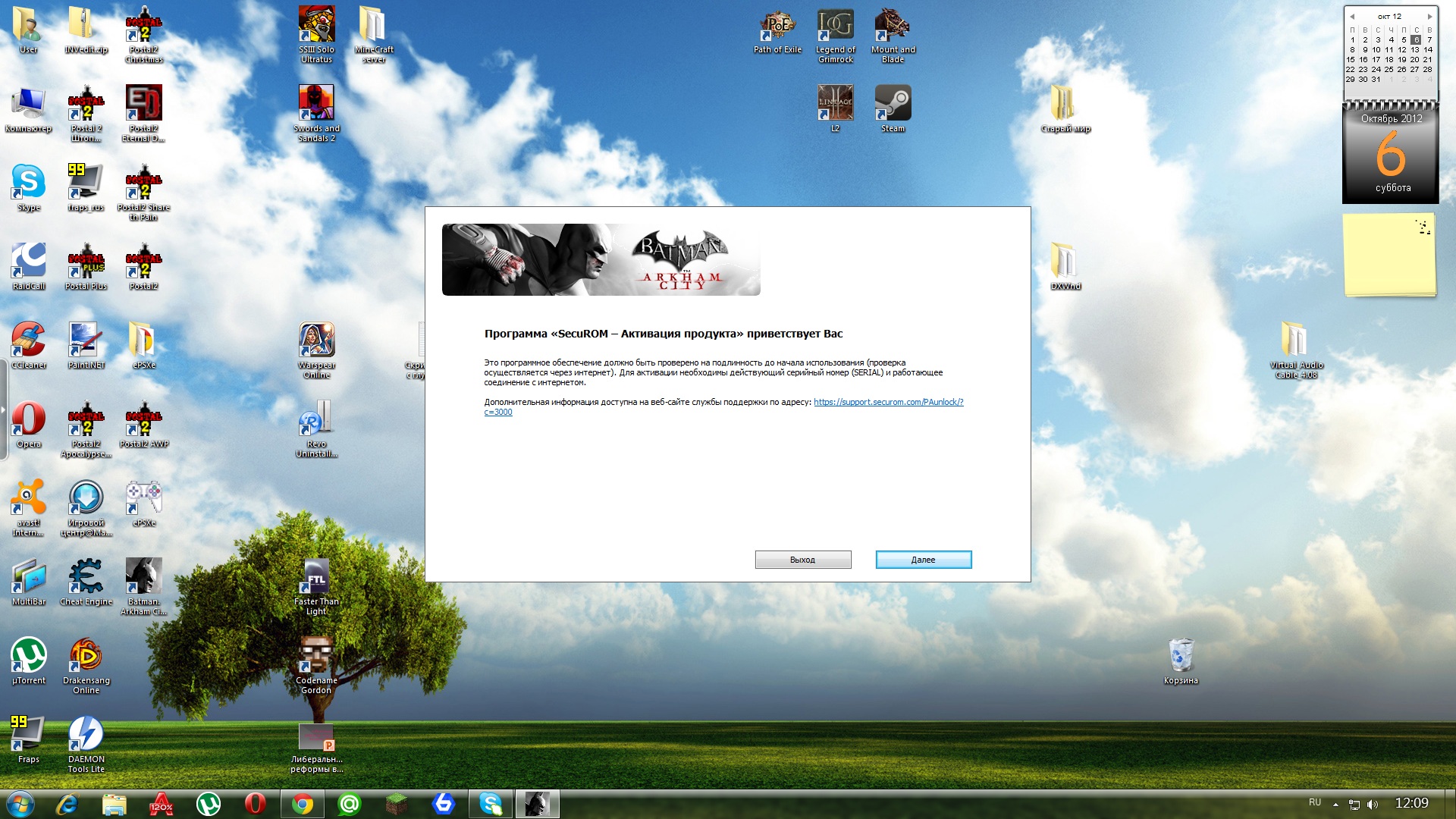Show hidden system tray icons
Image resolution: width=1456 pixels, height=819 pixels.
[1335, 804]
